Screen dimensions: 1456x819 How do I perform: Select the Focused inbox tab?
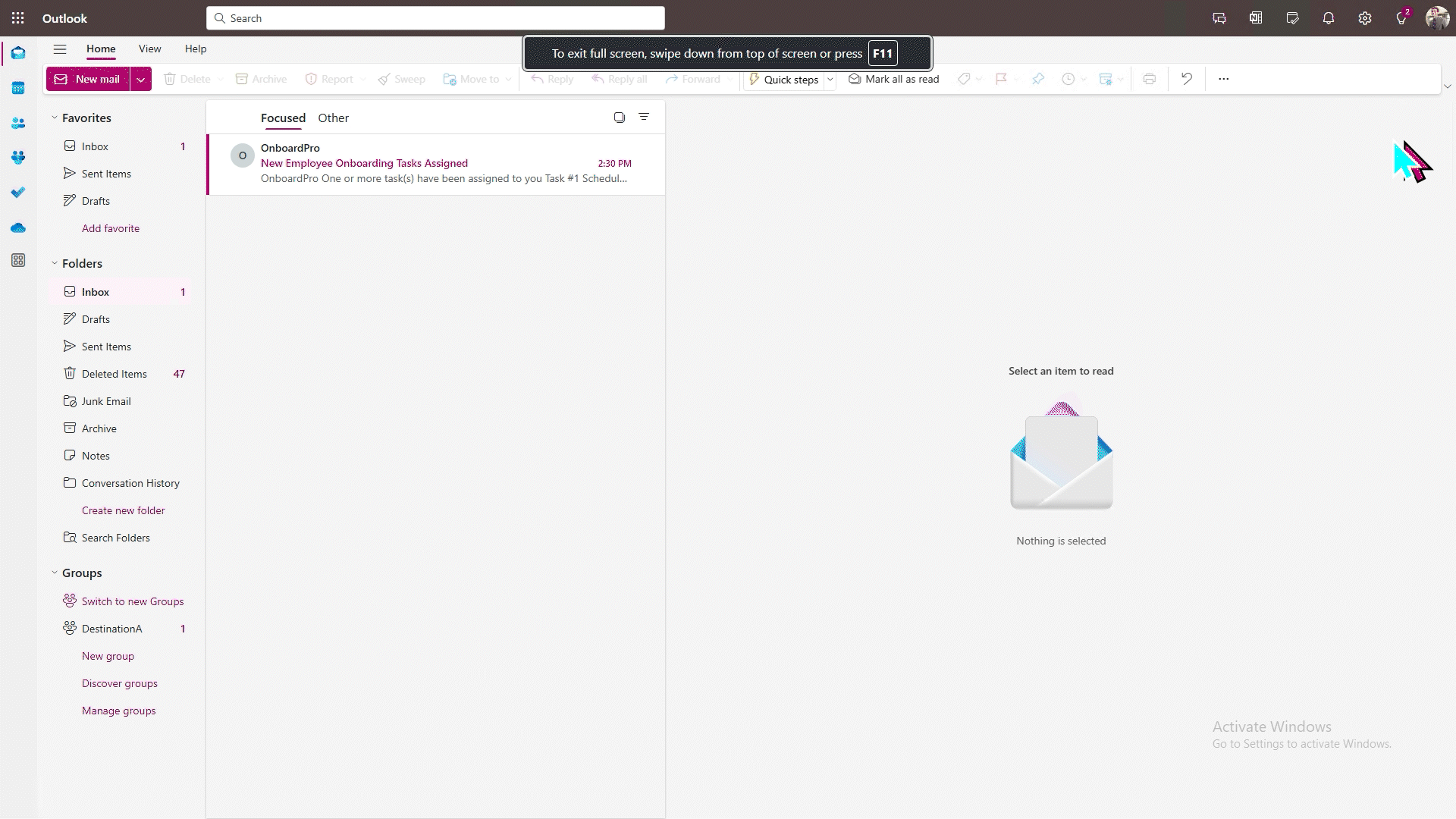point(283,118)
